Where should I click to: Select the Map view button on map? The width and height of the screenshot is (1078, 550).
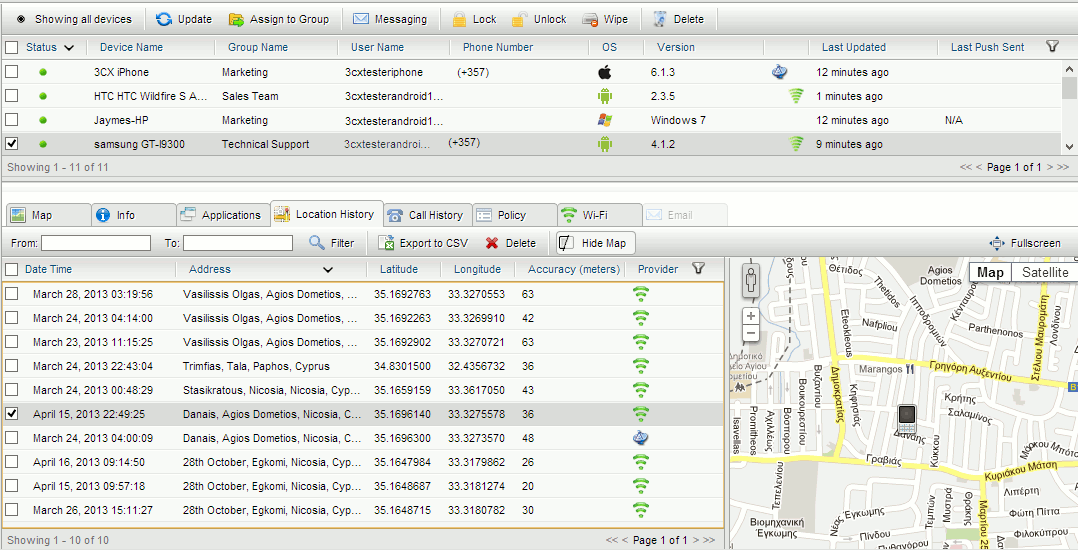coord(991,272)
